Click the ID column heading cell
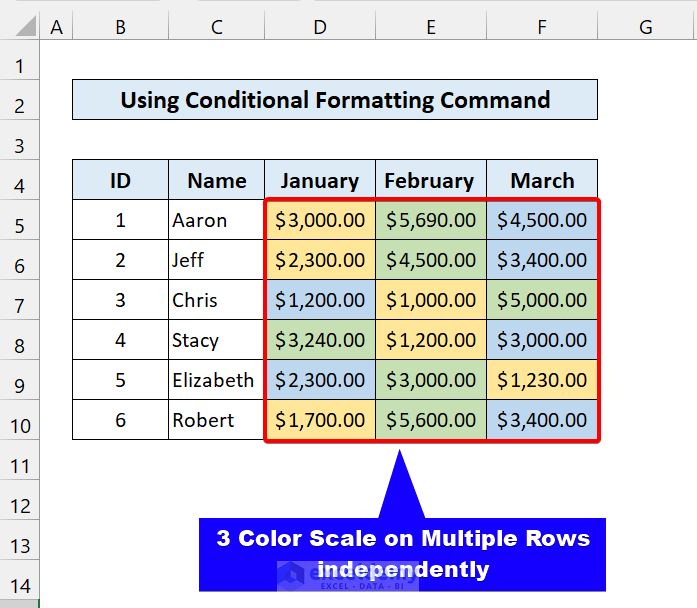 120,180
